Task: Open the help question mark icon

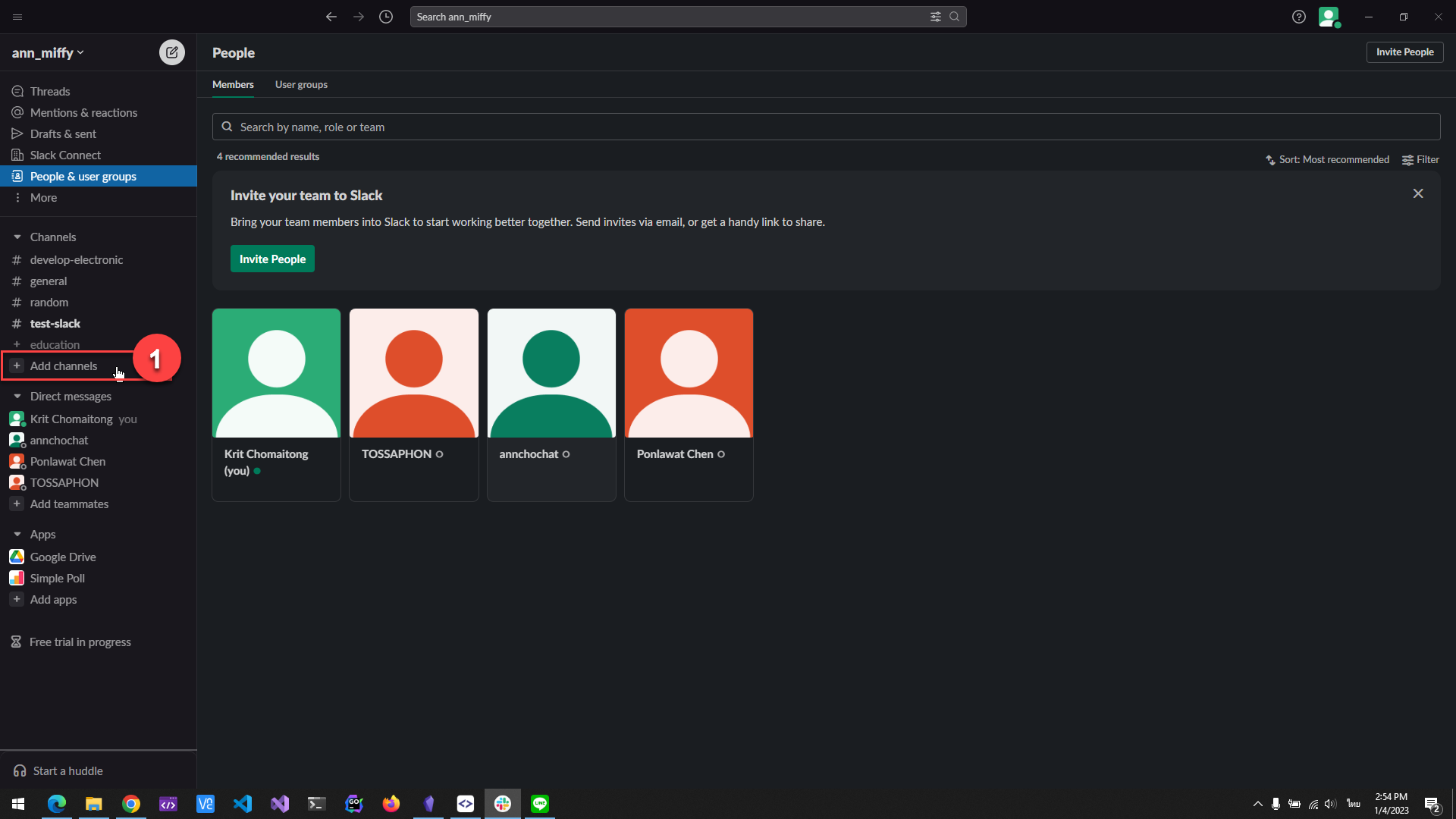Action: (1299, 17)
